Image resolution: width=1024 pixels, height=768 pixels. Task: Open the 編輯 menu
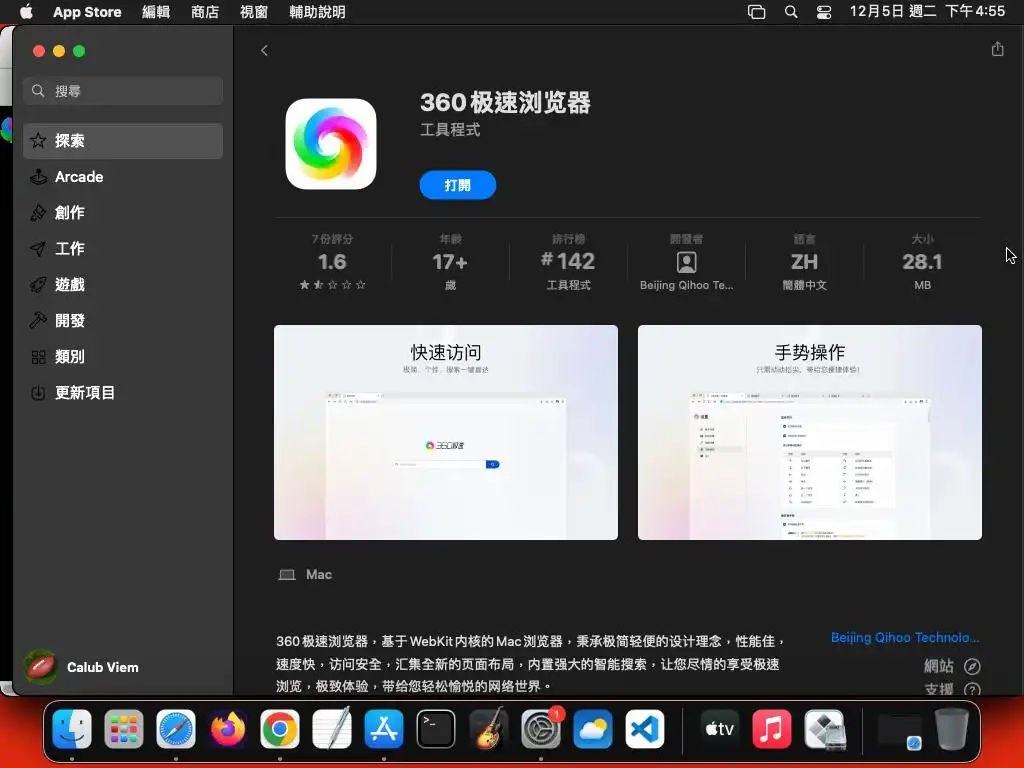pos(156,12)
